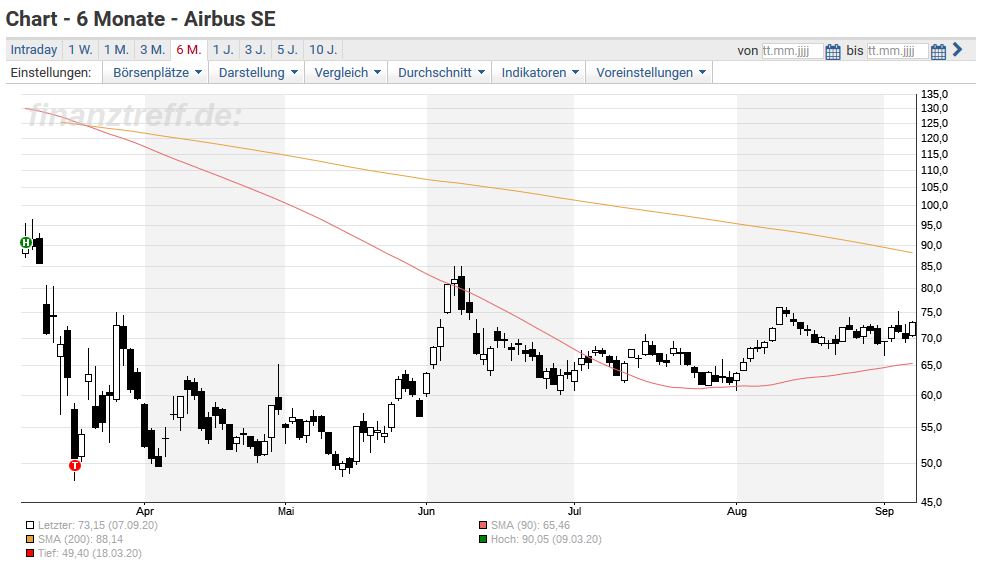Expand the Durchschnitt dropdown menu
This screenshot has height=564, width=991.
tap(441, 73)
